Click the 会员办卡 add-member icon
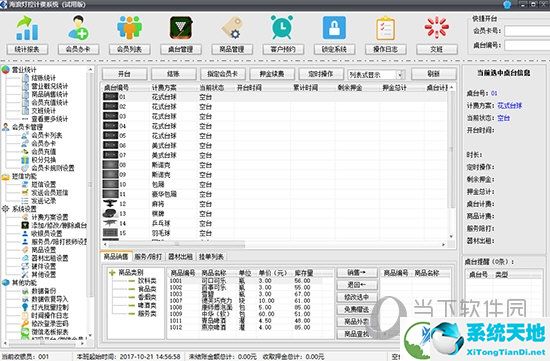550x361 pixels. click(x=78, y=28)
